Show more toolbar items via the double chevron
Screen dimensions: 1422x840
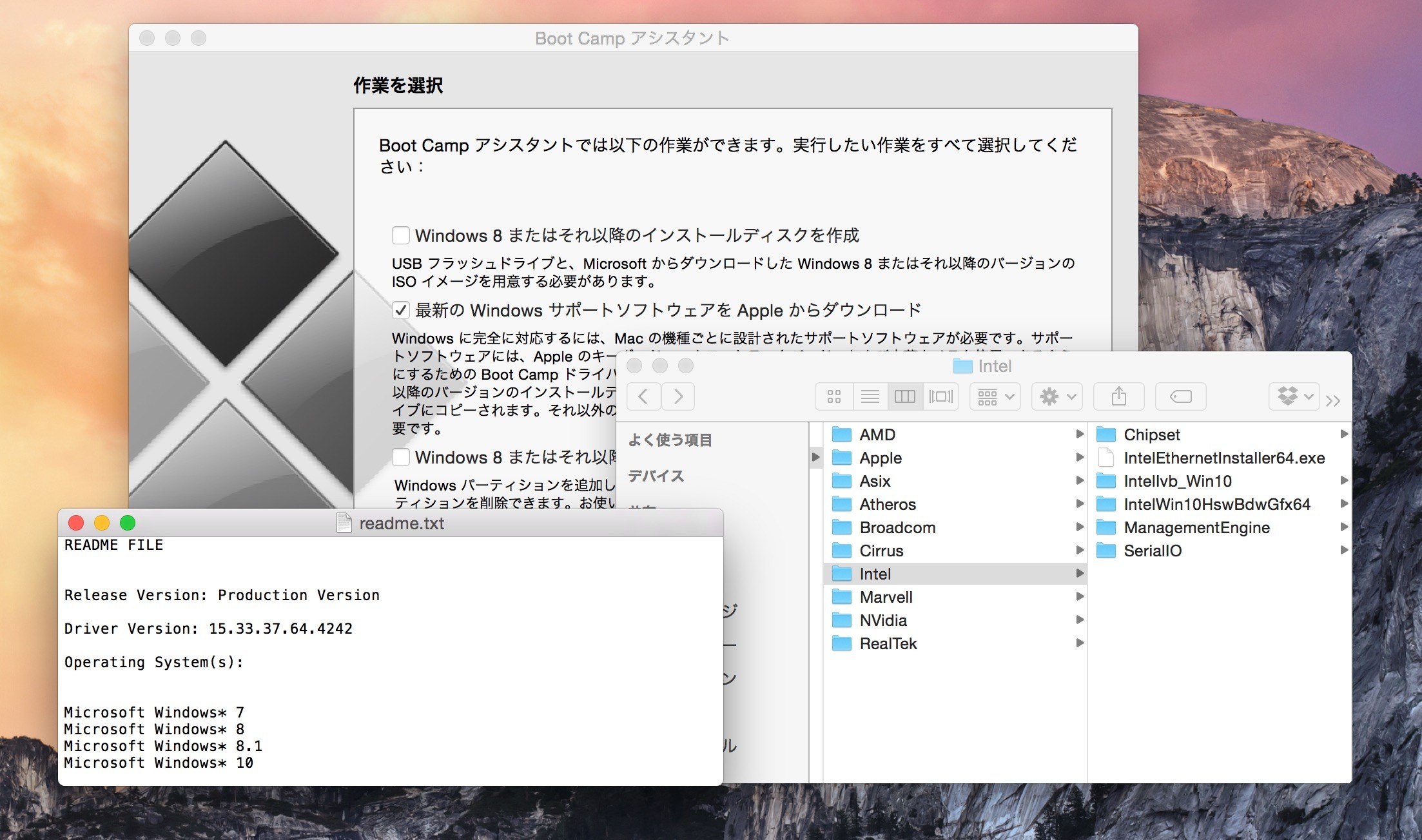(x=1333, y=401)
